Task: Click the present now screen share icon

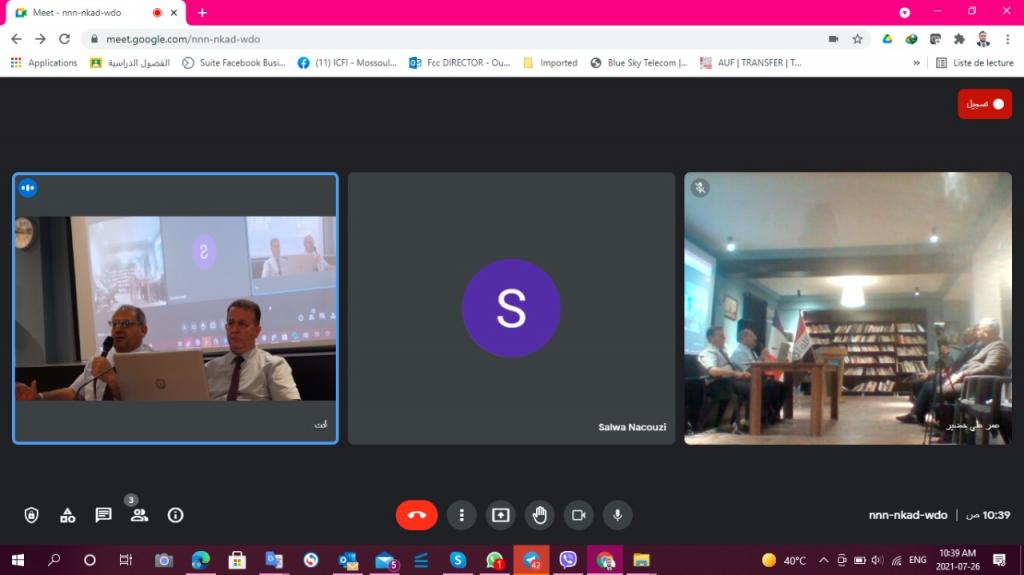Action: tap(500, 515)
